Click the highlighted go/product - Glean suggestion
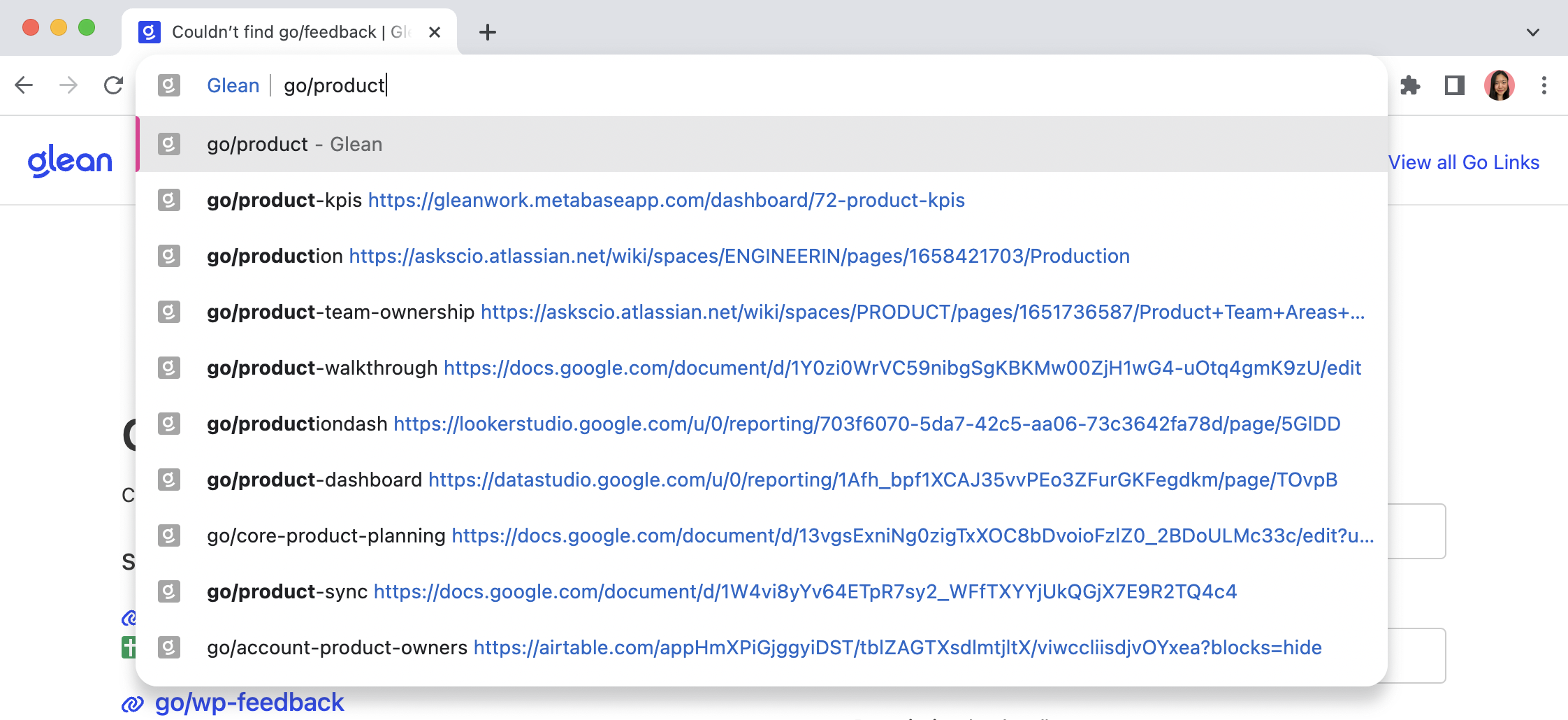This screenshot has height=720, width=1568. [293, 144]
